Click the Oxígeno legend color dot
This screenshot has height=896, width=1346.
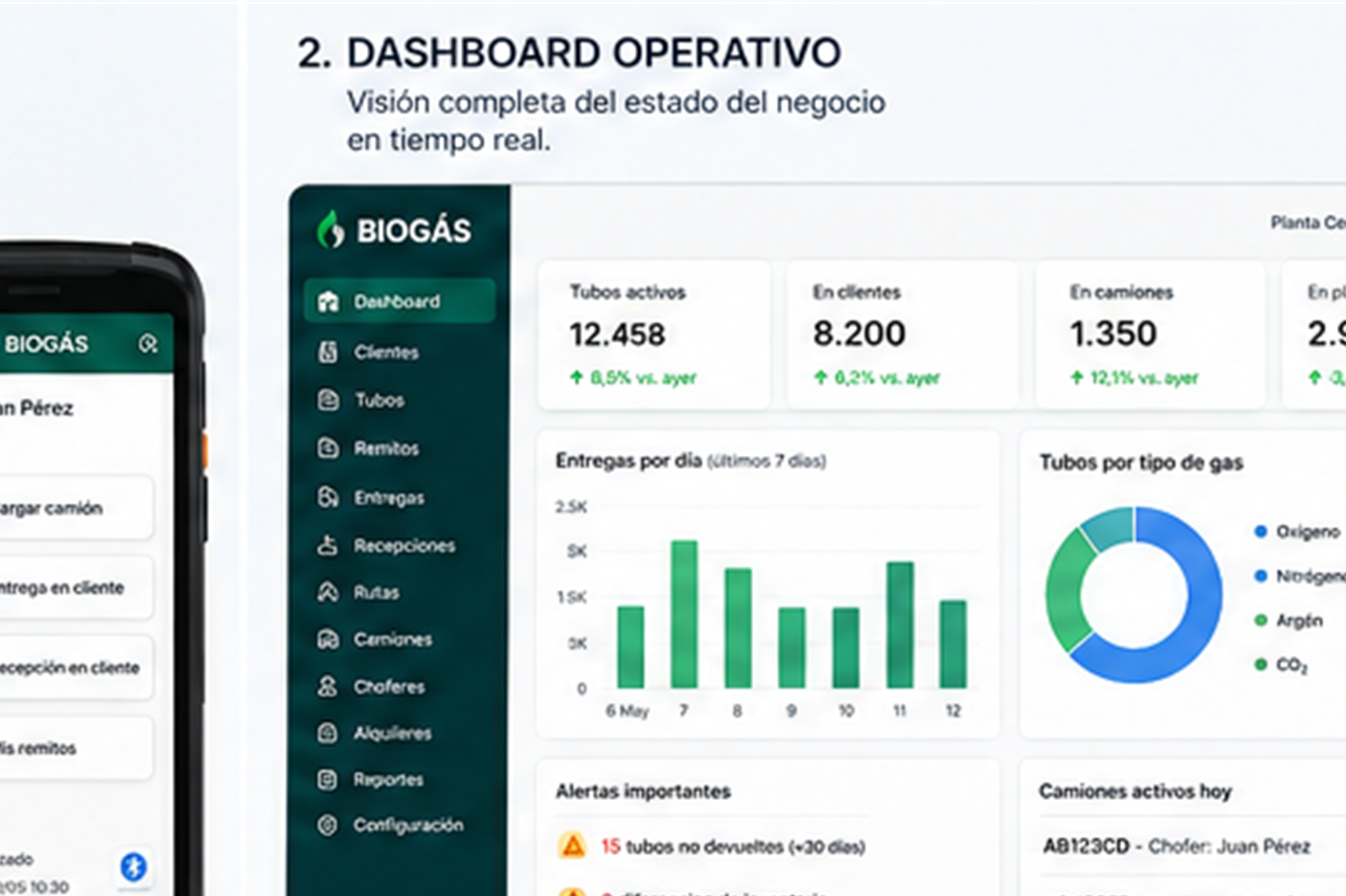pyautogui.click(x=1261, y=531)
